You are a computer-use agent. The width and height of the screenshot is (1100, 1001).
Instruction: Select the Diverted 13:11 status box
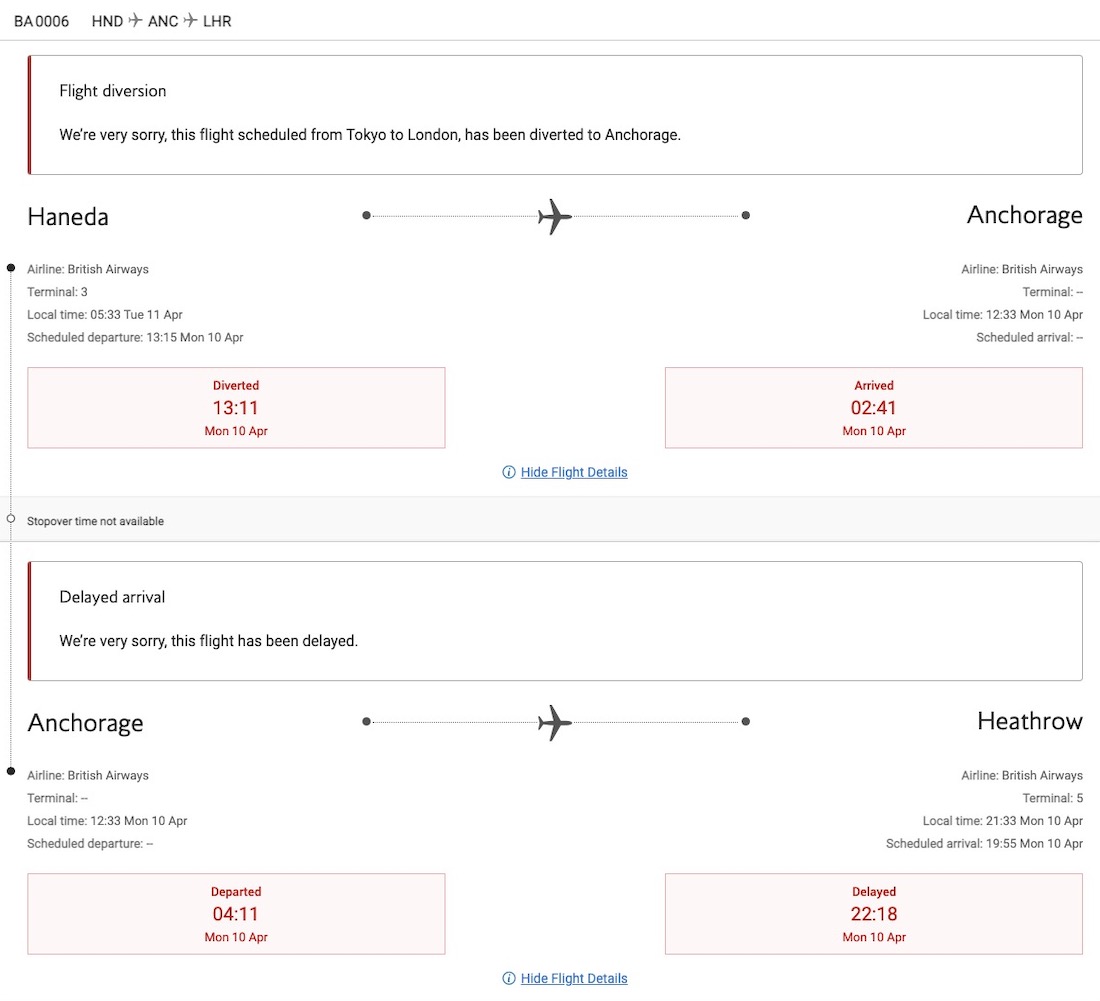[x=236, y=408]
